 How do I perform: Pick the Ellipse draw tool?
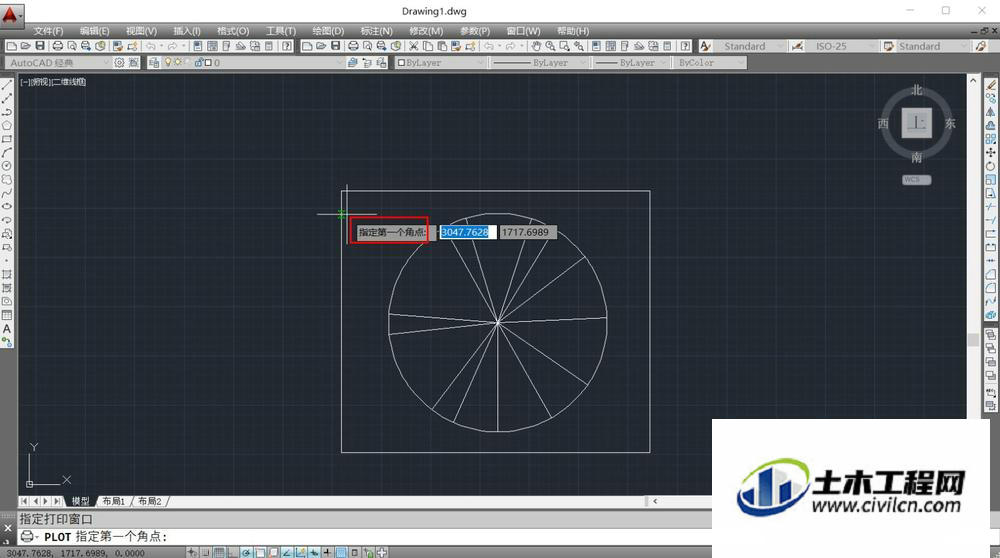(x=7, y=206)
